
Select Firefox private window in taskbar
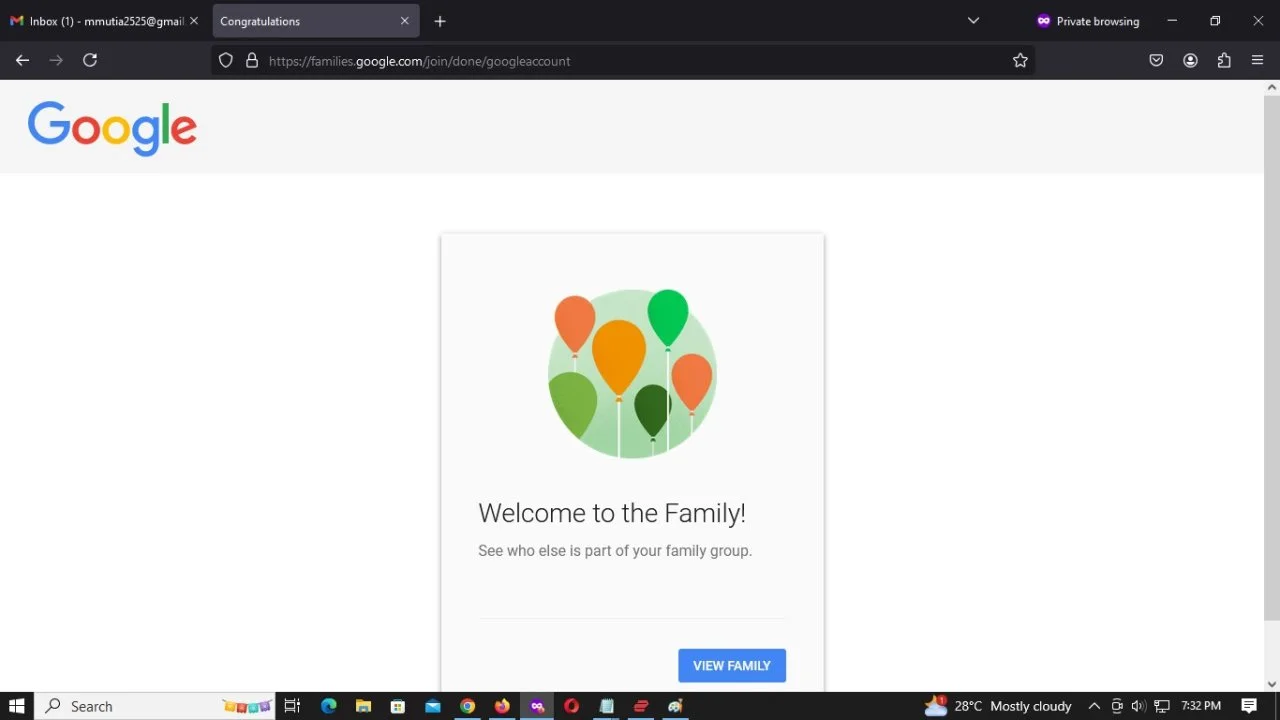pos(537,706)
